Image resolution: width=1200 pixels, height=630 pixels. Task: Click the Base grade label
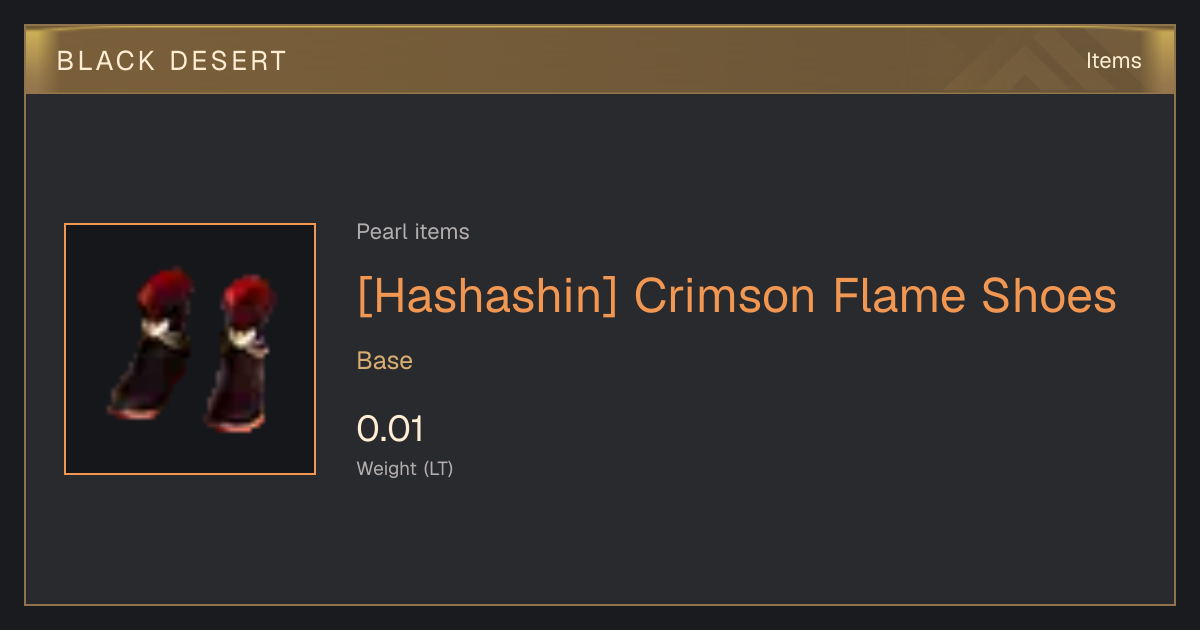pyautogui.click(x=385, y=361)
